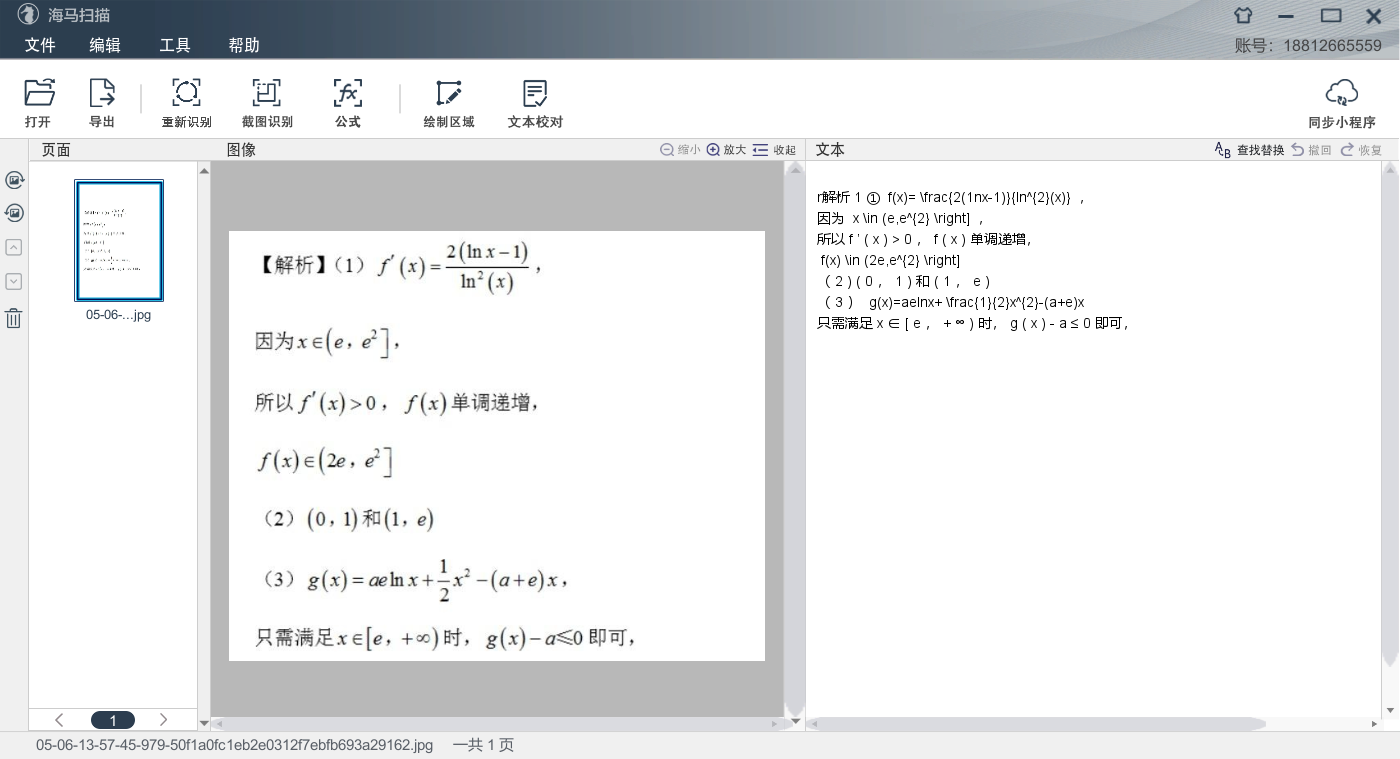This screenshot has height=759, width=1400.
Task: Click the 页面 panel header
Action: (56, 150)
